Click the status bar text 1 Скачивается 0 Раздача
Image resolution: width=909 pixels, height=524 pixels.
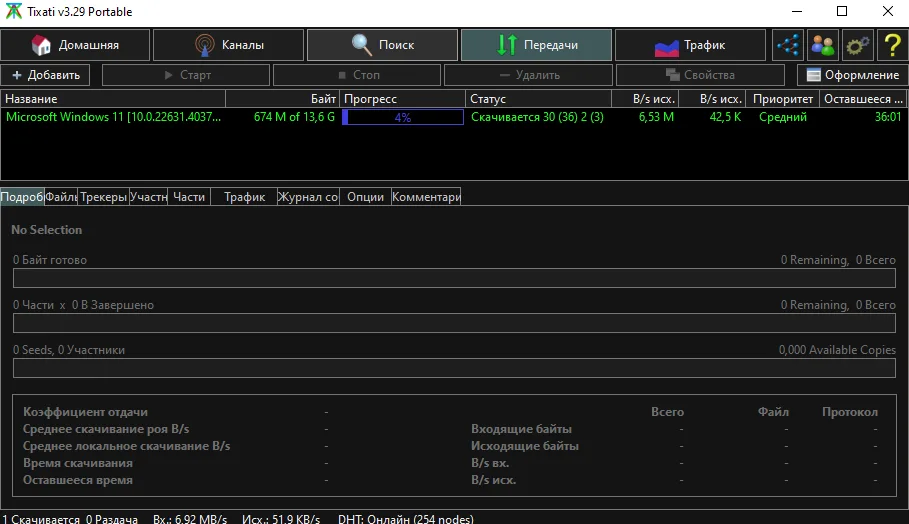71,519
